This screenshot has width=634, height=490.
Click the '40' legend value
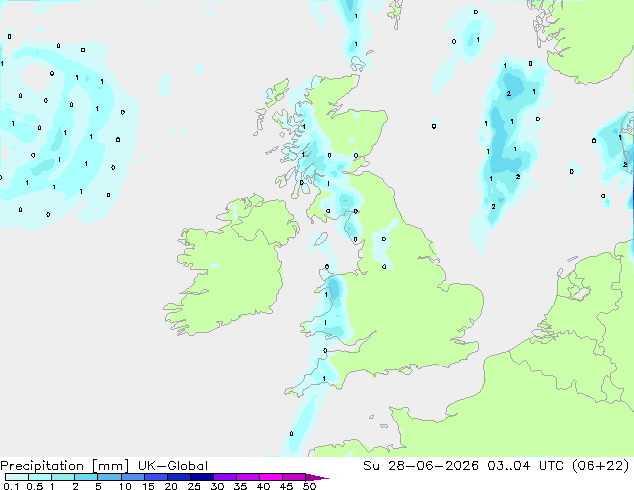pyautogui.click(x=263, y=486)
